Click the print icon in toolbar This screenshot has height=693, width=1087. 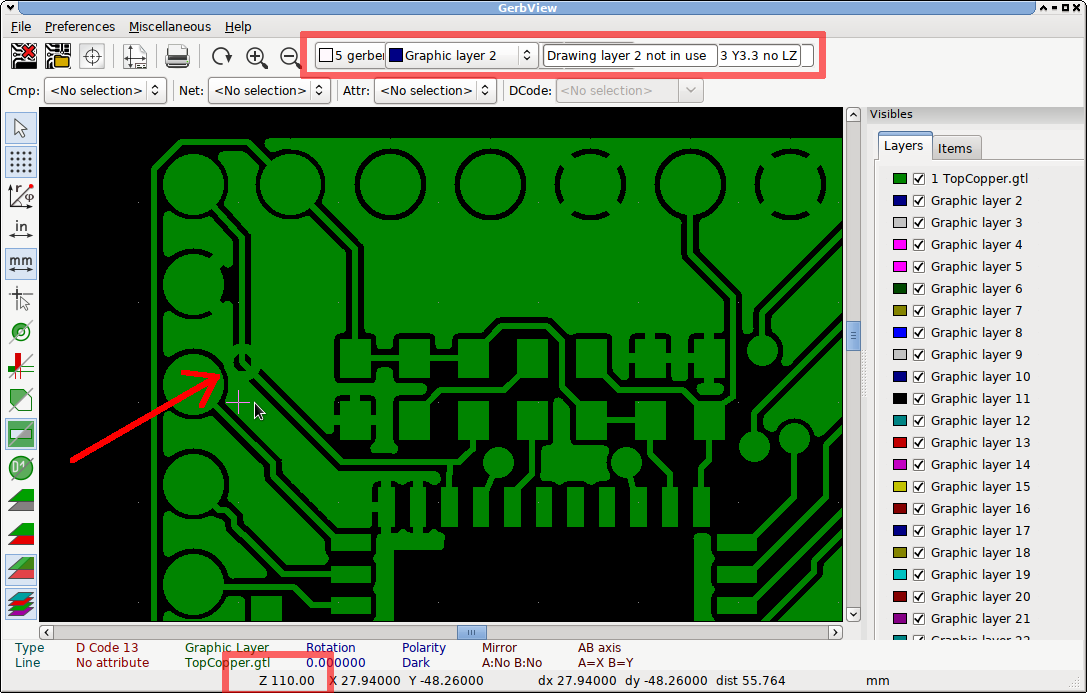pos(177,56)
